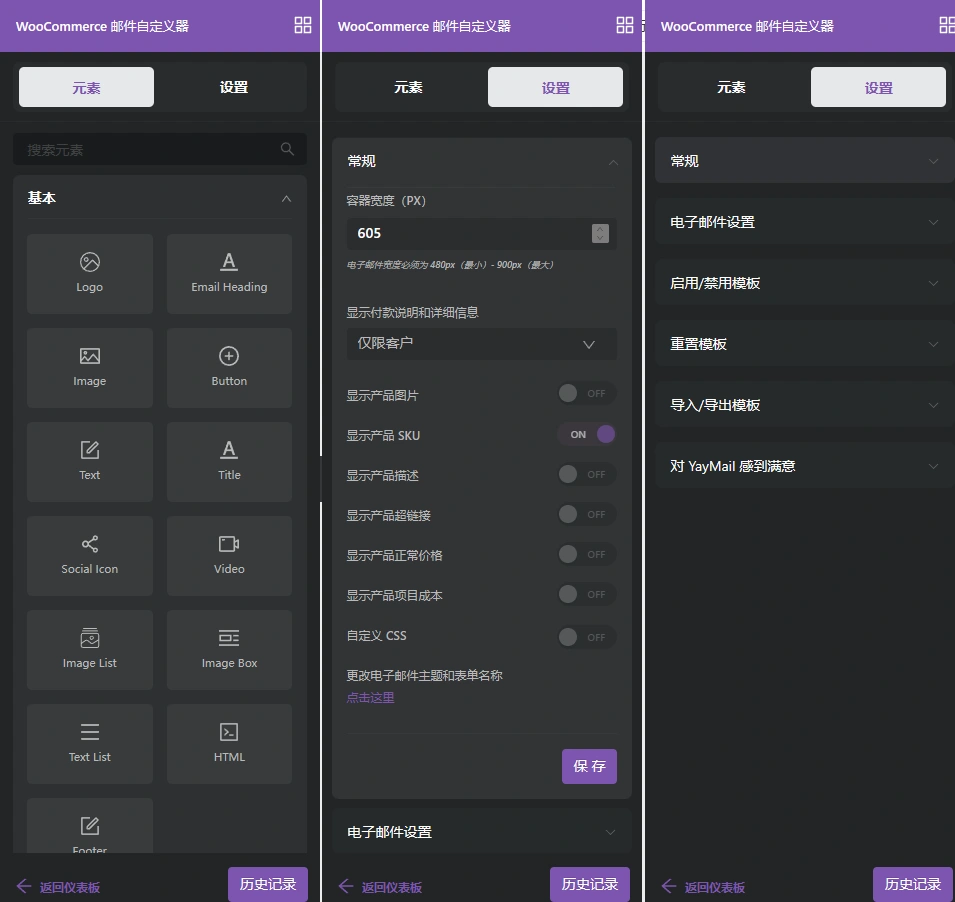Pick the Image Box element
The width and height of the screenshot is (955, 902).
pos(229,649)
